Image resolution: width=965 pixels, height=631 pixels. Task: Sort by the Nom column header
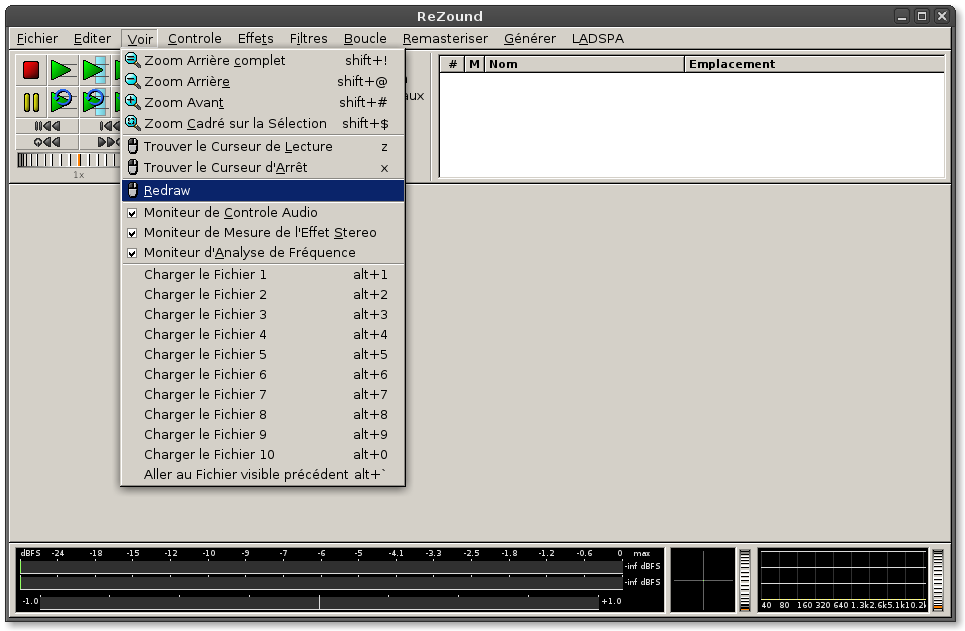pyautogui.click(x=584, y=64)
